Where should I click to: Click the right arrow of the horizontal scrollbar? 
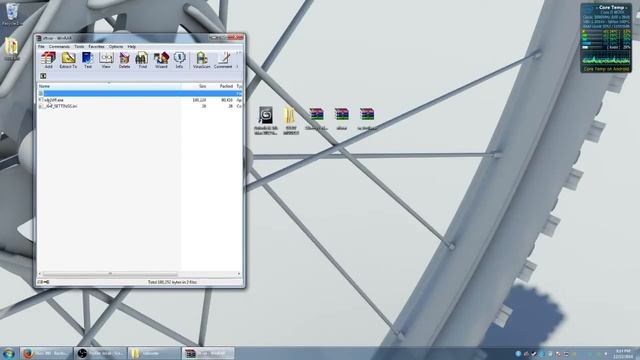click(x=239, y=273)
